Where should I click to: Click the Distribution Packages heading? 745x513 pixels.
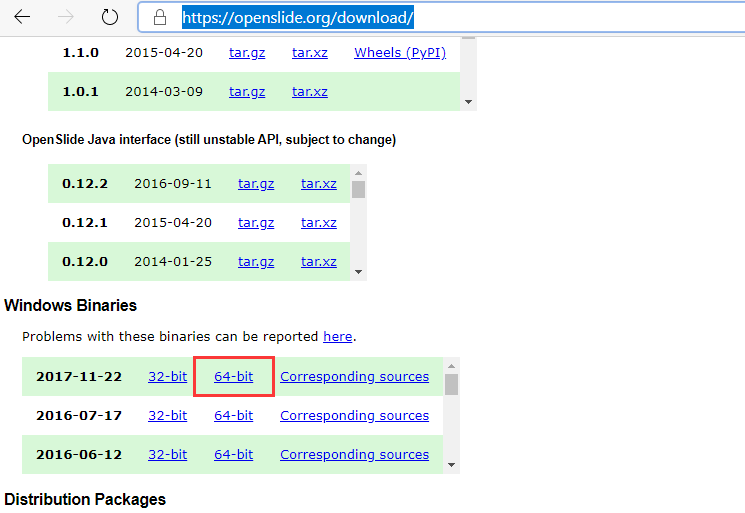[85, 499]
